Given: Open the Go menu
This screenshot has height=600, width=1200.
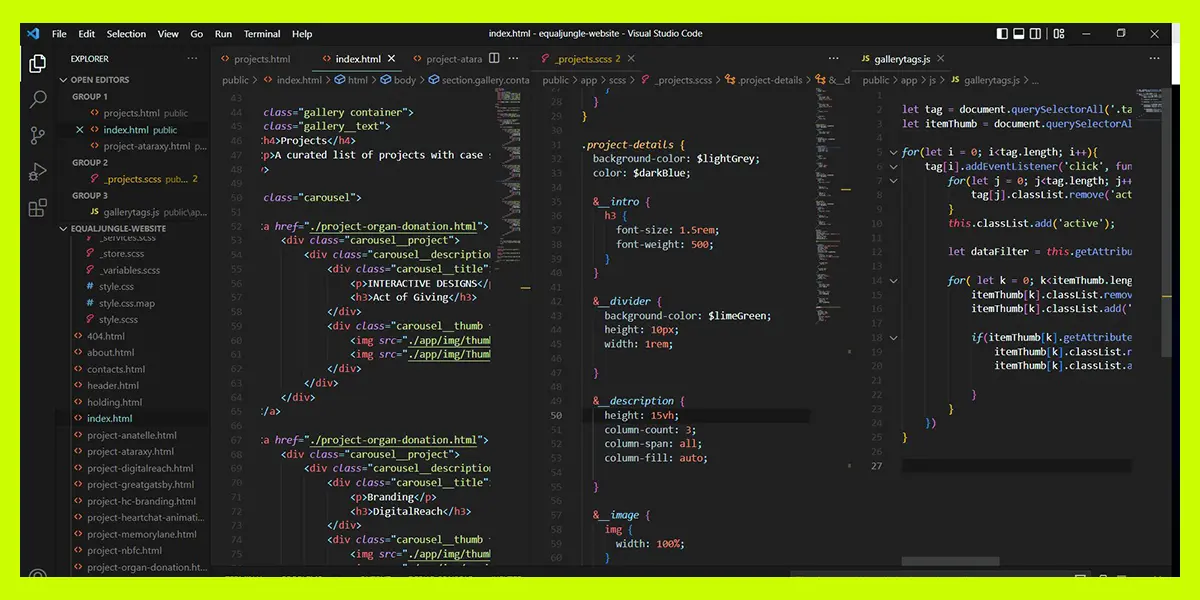Looking at the screenshot, I should [196, 34].
